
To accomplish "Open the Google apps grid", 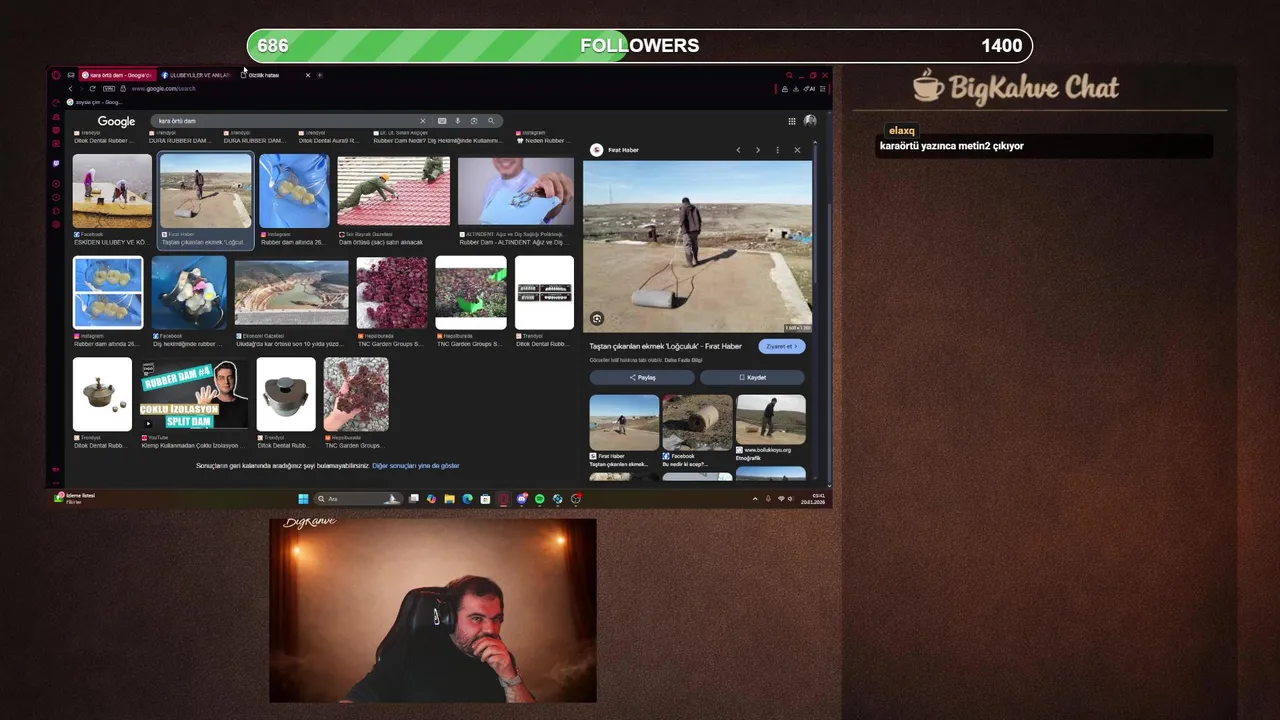I will pos(791,121).
